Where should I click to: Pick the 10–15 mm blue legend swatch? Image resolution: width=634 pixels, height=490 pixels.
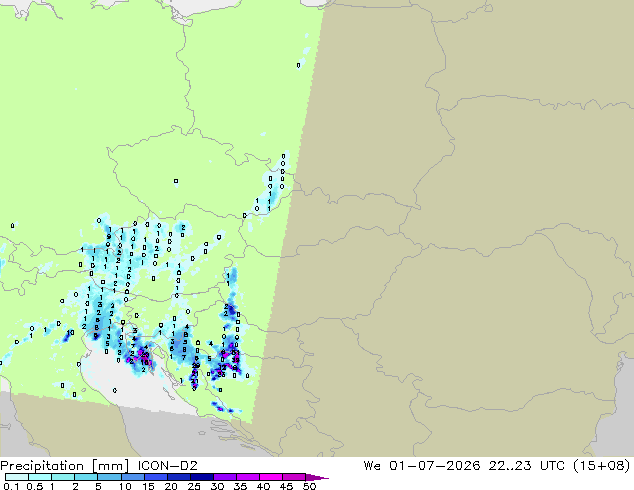coord(132,477)
